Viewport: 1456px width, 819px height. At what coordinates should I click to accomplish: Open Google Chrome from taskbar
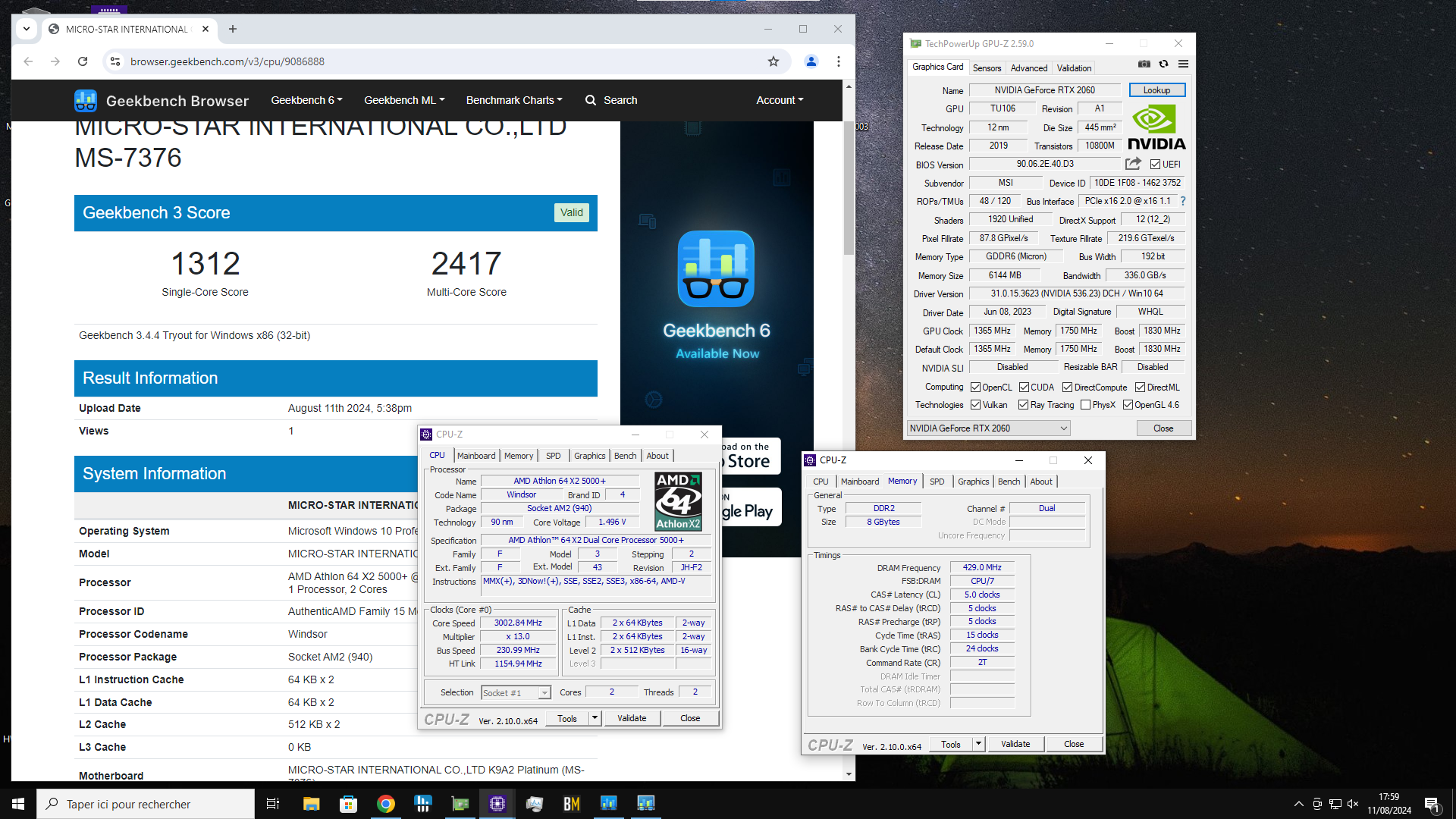pos(385,804)
